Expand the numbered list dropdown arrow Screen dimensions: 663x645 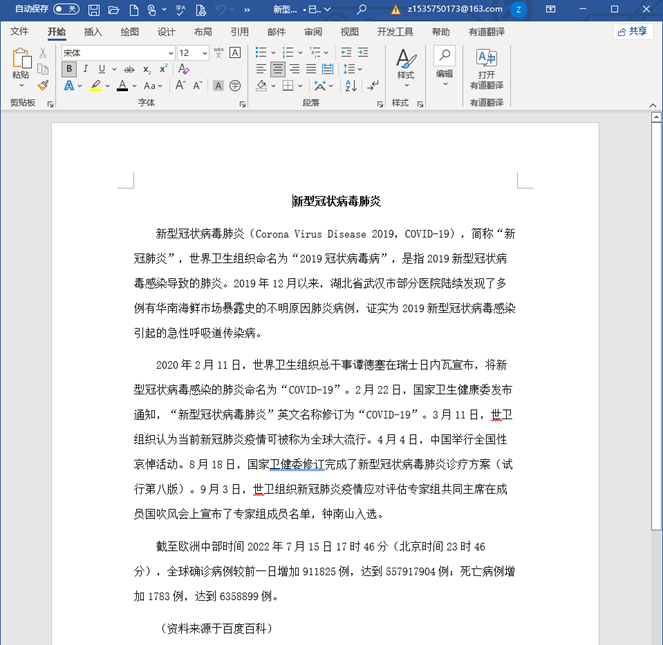click(x=300, y=53)
